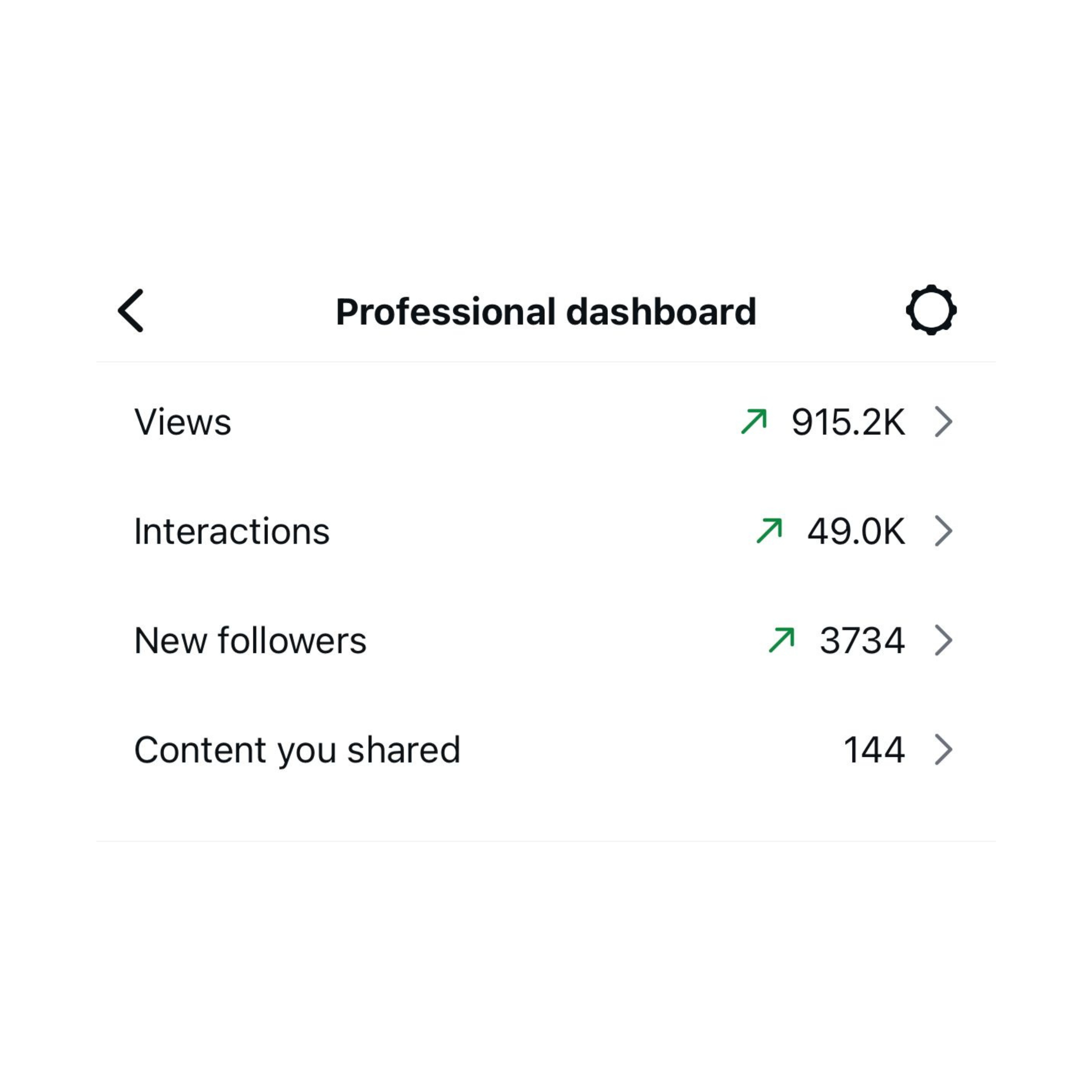Open the Interactions row label
1092x1092 pixels.
tap(232, 532)
